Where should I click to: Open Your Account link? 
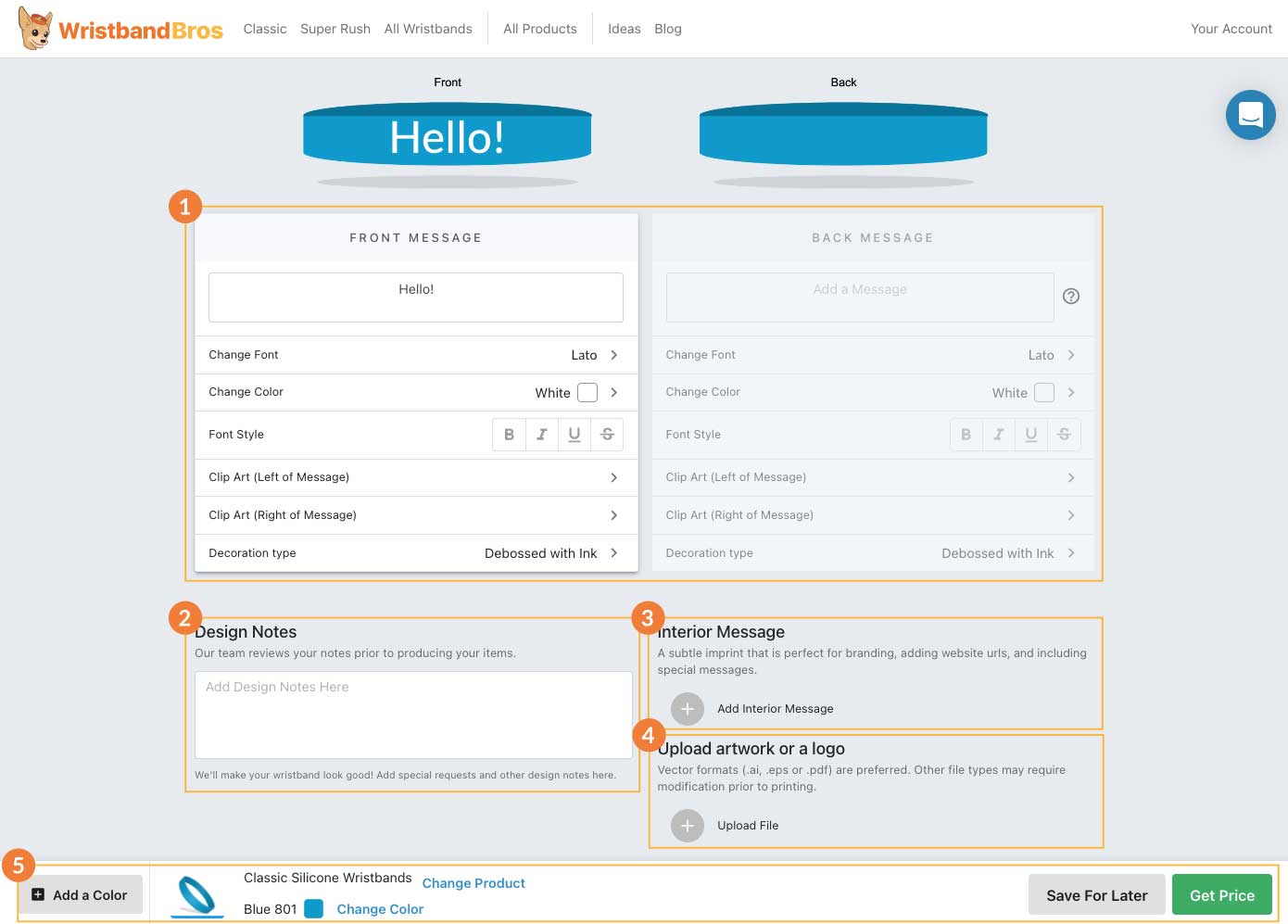[1231, 29]
